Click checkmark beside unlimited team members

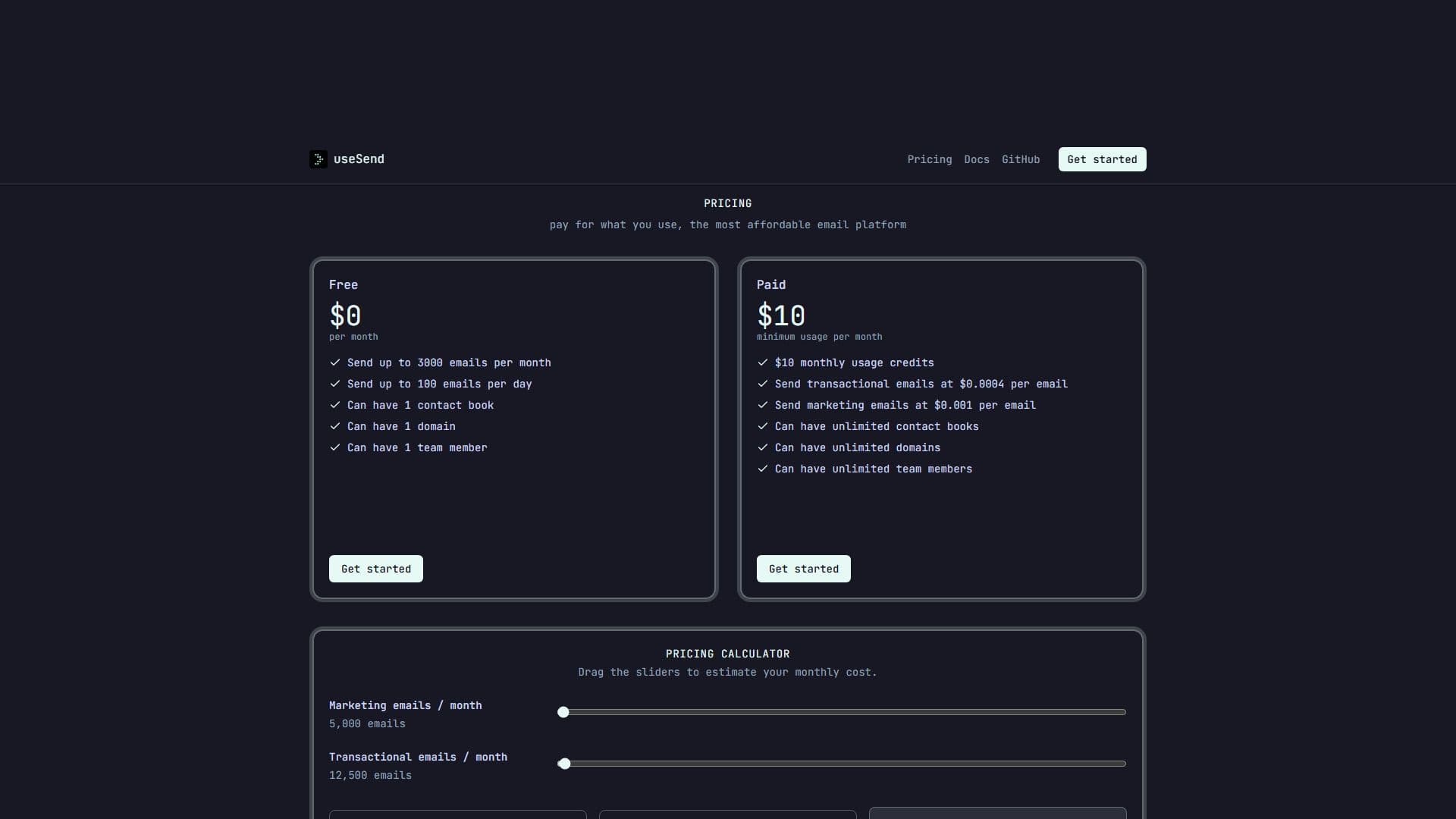point(763,469)
